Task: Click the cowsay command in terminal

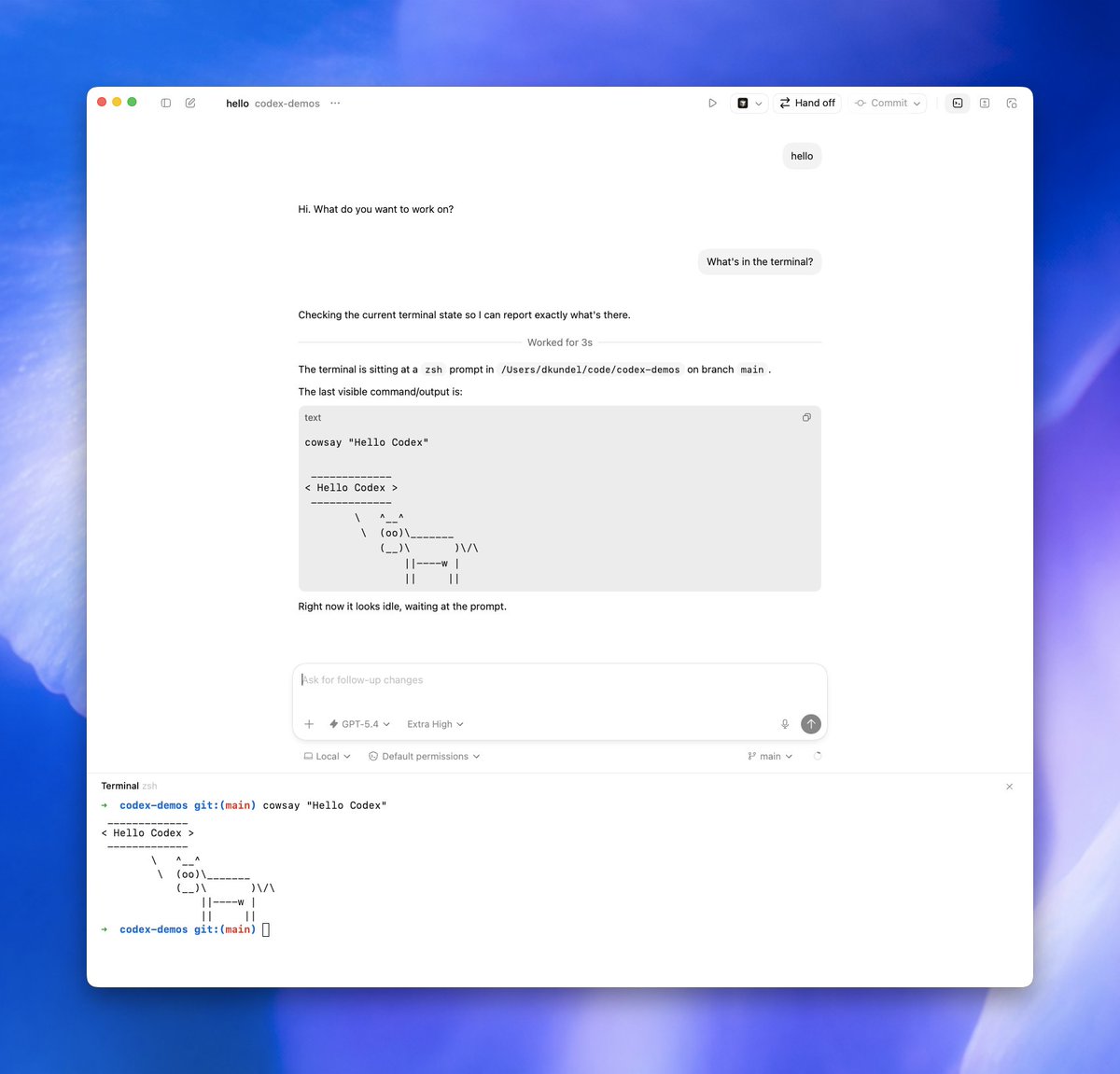Action: tap(325, 805)
